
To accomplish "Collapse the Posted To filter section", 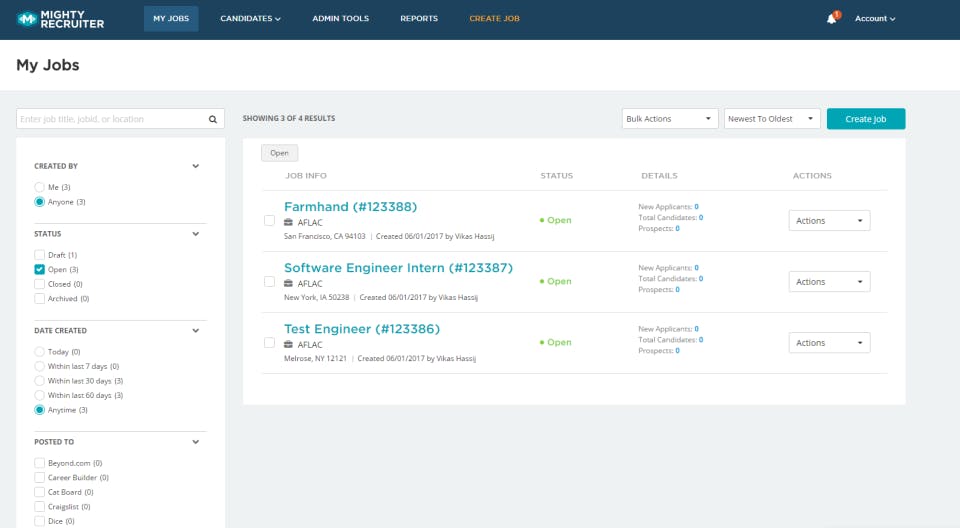I will point(195,442).
